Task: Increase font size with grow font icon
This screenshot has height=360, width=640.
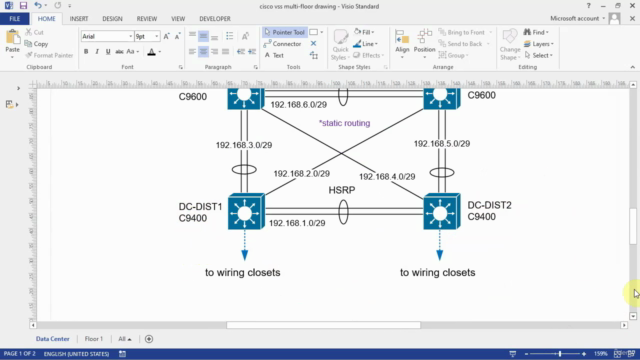Action: [x=167, y=36]
